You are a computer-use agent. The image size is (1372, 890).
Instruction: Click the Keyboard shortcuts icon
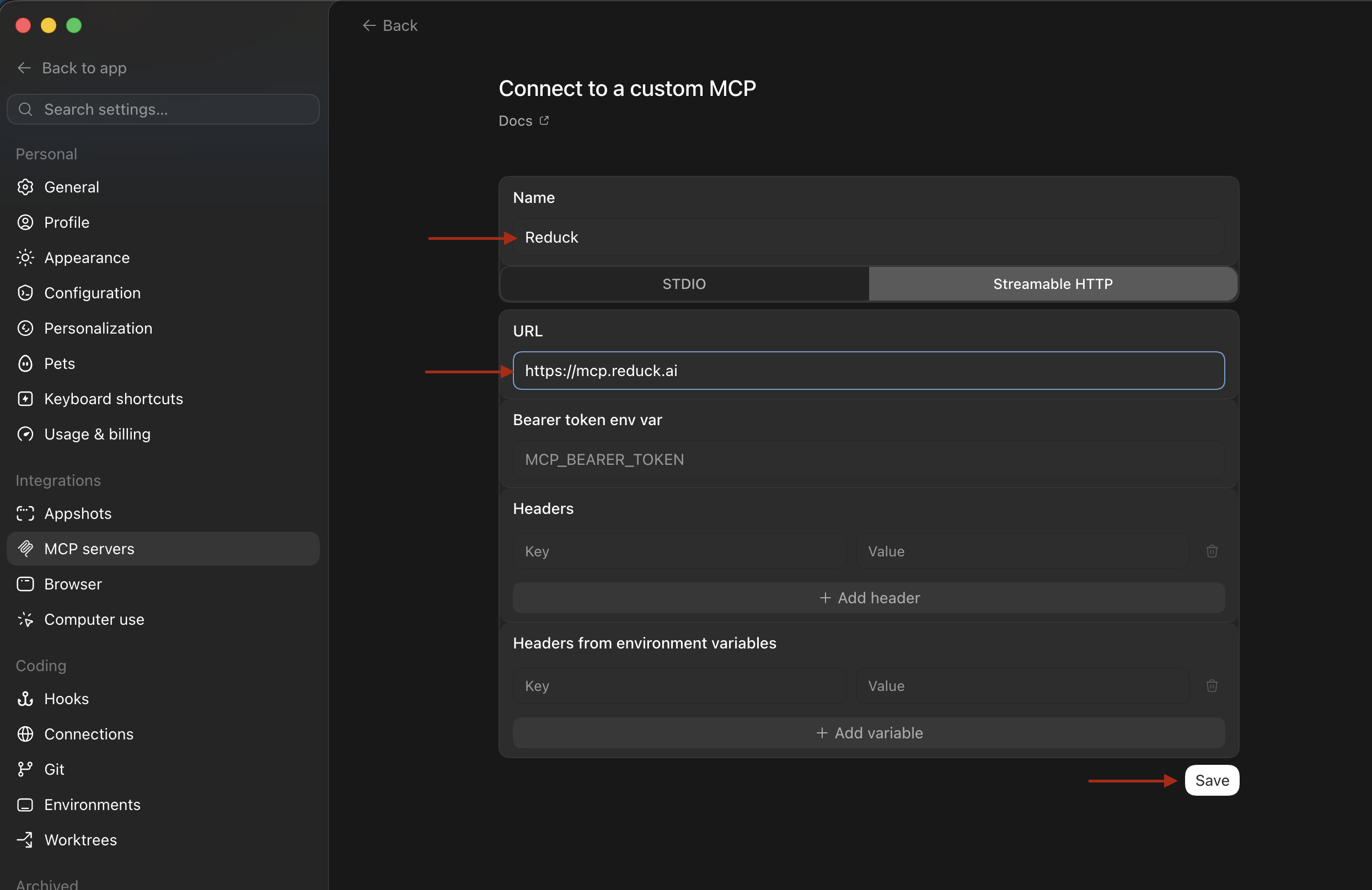(x=25, y=398)
